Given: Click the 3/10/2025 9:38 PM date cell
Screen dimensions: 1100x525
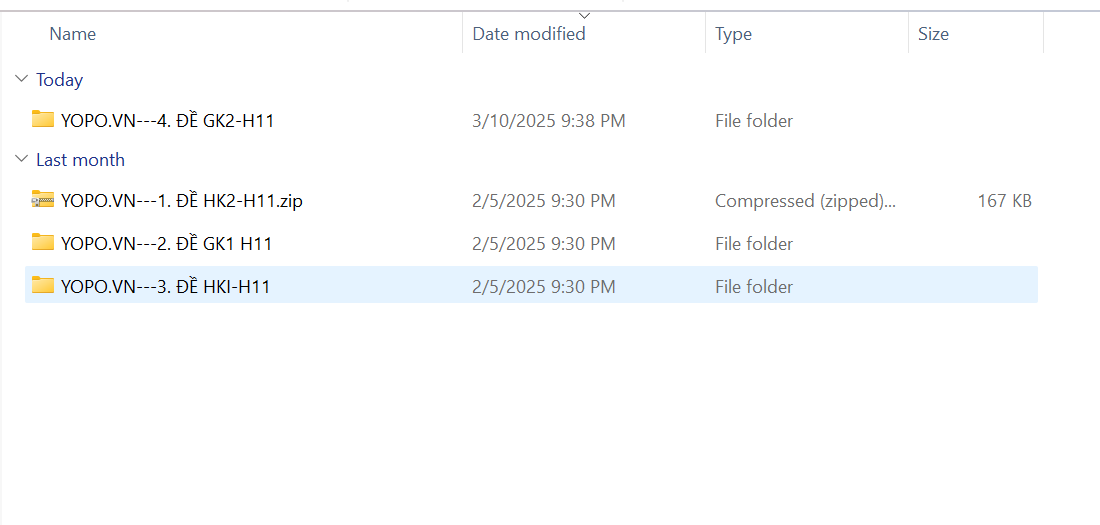Looking at the screenshot, I should coord(548,121).
